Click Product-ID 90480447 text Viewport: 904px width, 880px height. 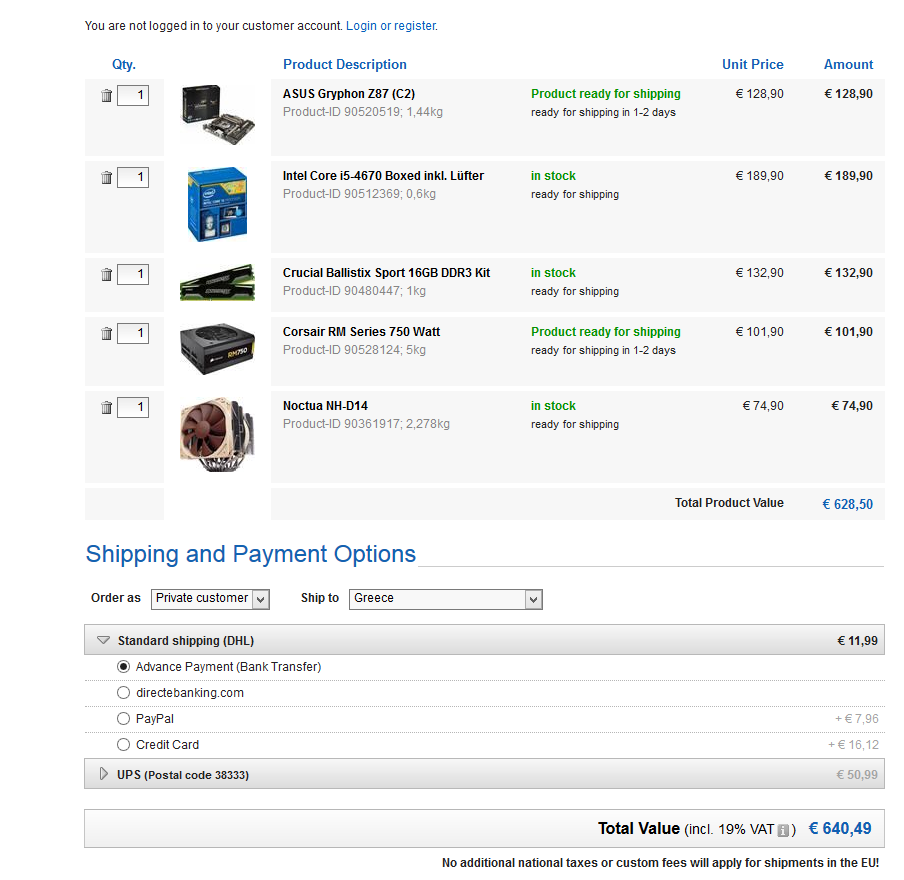(342, 291)
